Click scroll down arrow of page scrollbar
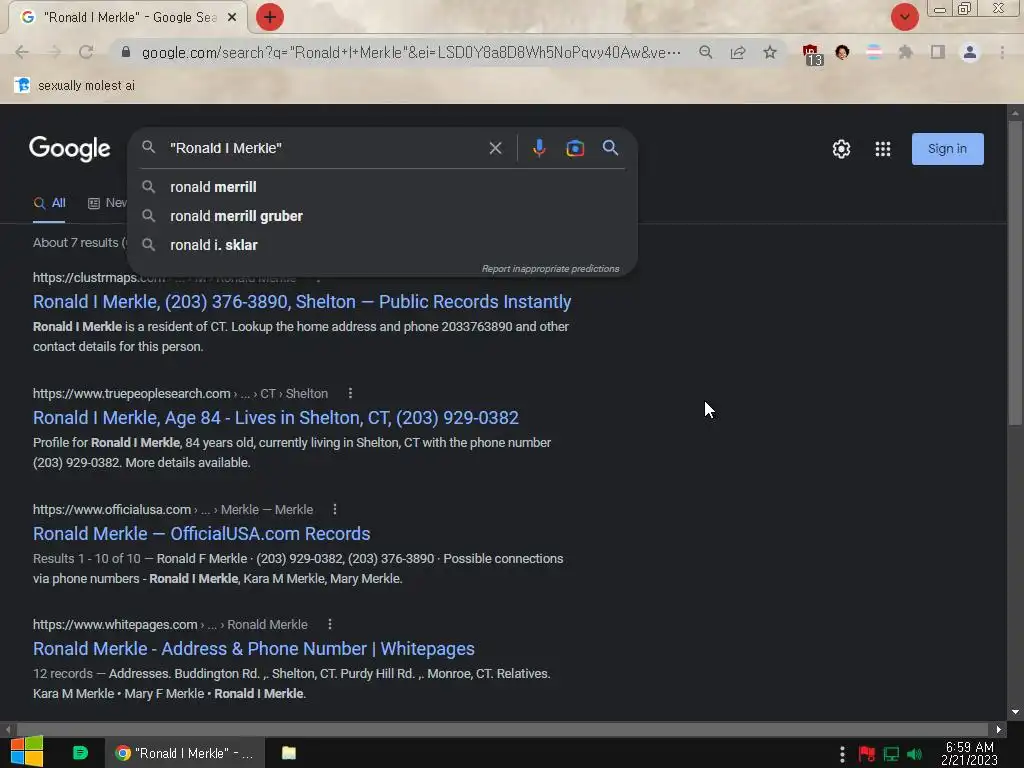 tap(1015, 712)
